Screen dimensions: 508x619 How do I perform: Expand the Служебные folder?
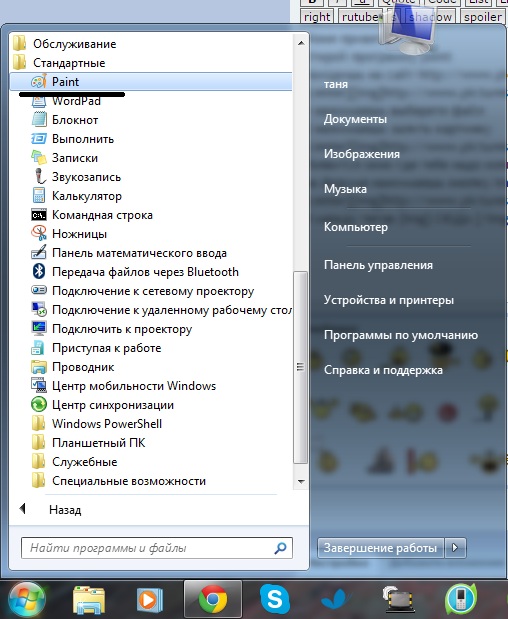[74, 461]
